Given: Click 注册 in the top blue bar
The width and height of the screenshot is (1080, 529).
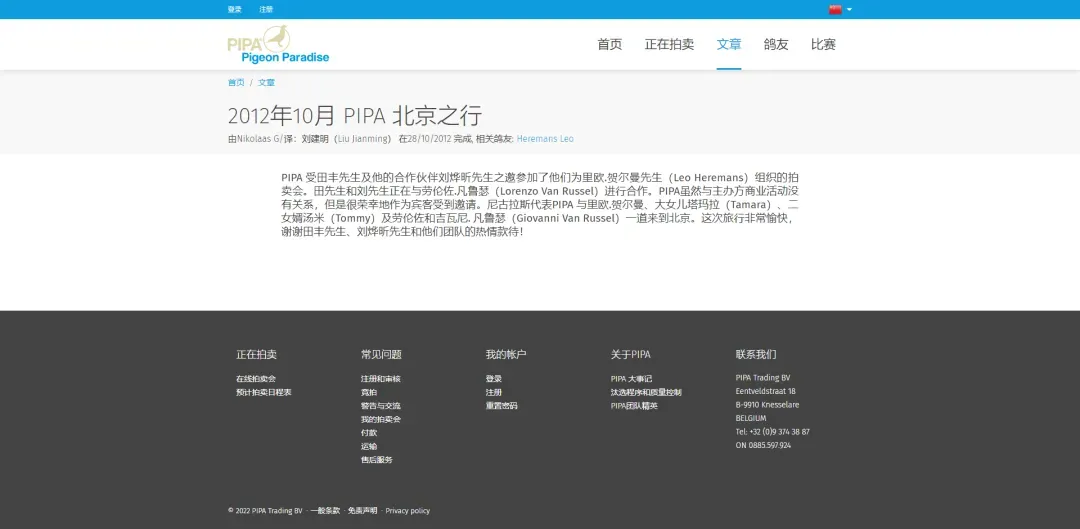Looking at the screenshot, I should [266, 10].
